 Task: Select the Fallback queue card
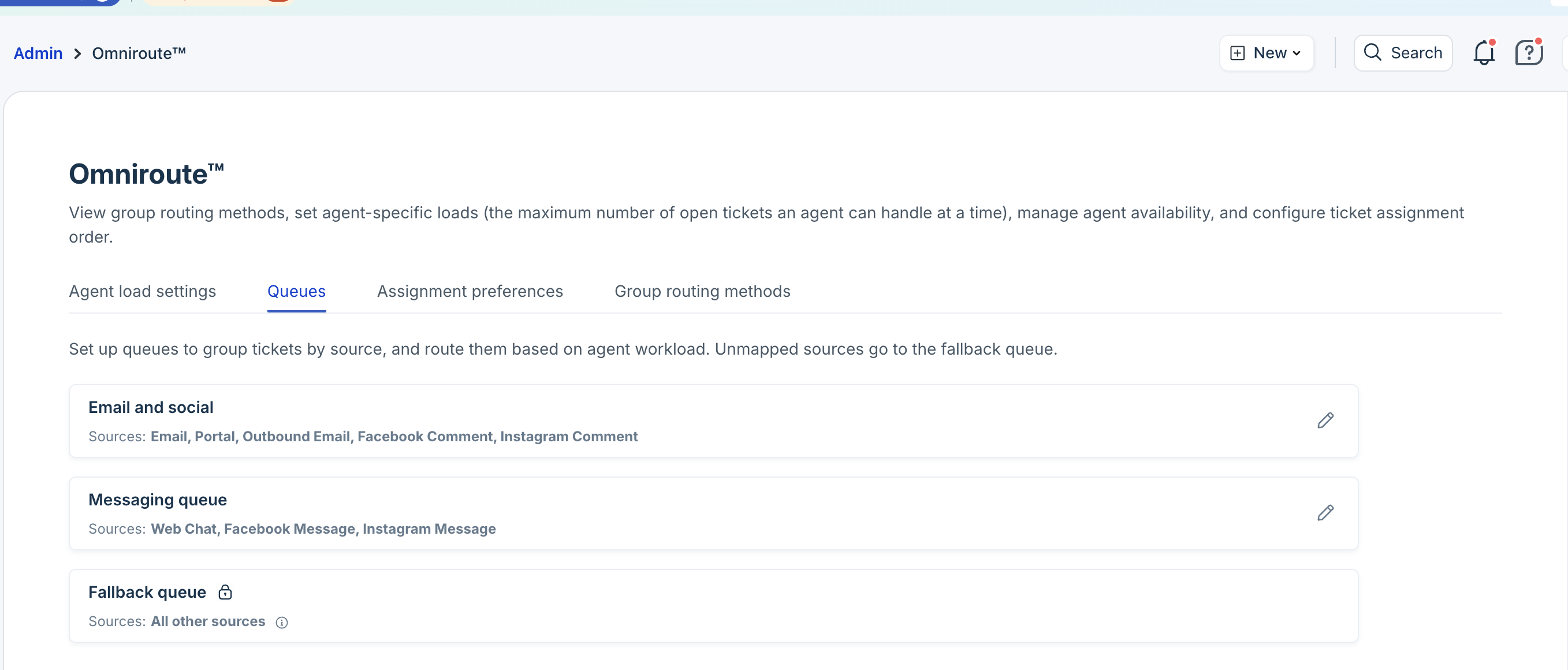tap(669, 606)
